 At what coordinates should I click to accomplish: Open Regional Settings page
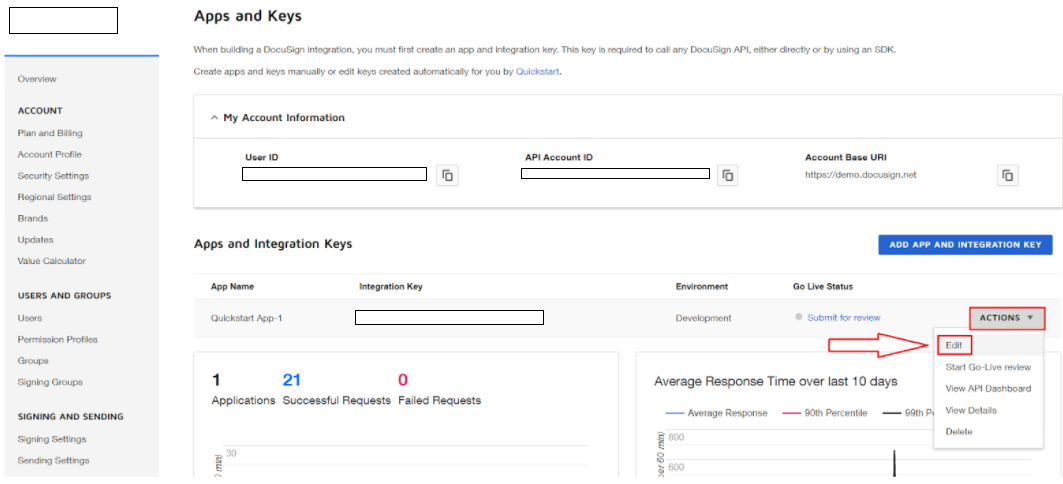click(54, 197)
